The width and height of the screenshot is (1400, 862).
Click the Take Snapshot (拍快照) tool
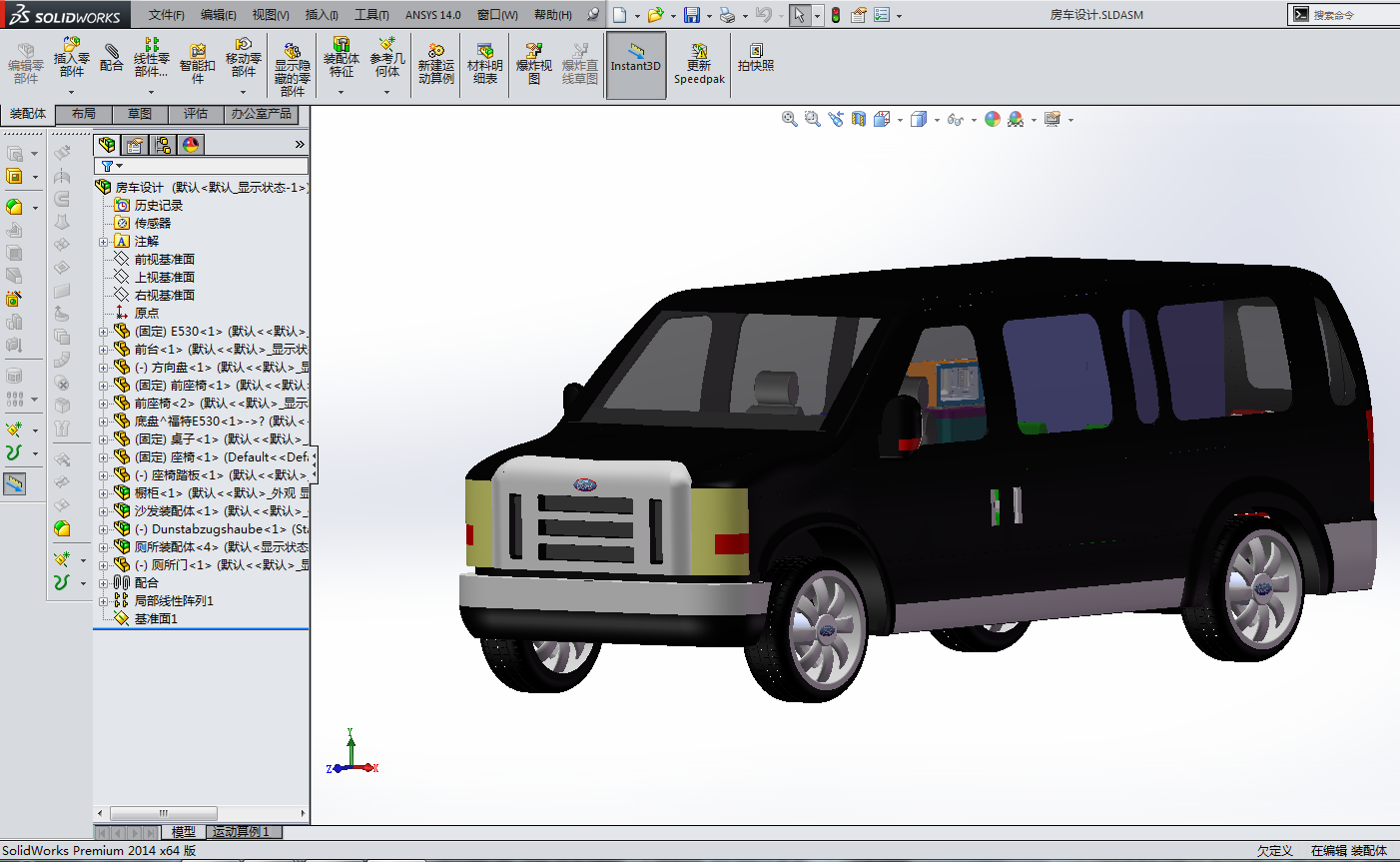tap(756, 58)
